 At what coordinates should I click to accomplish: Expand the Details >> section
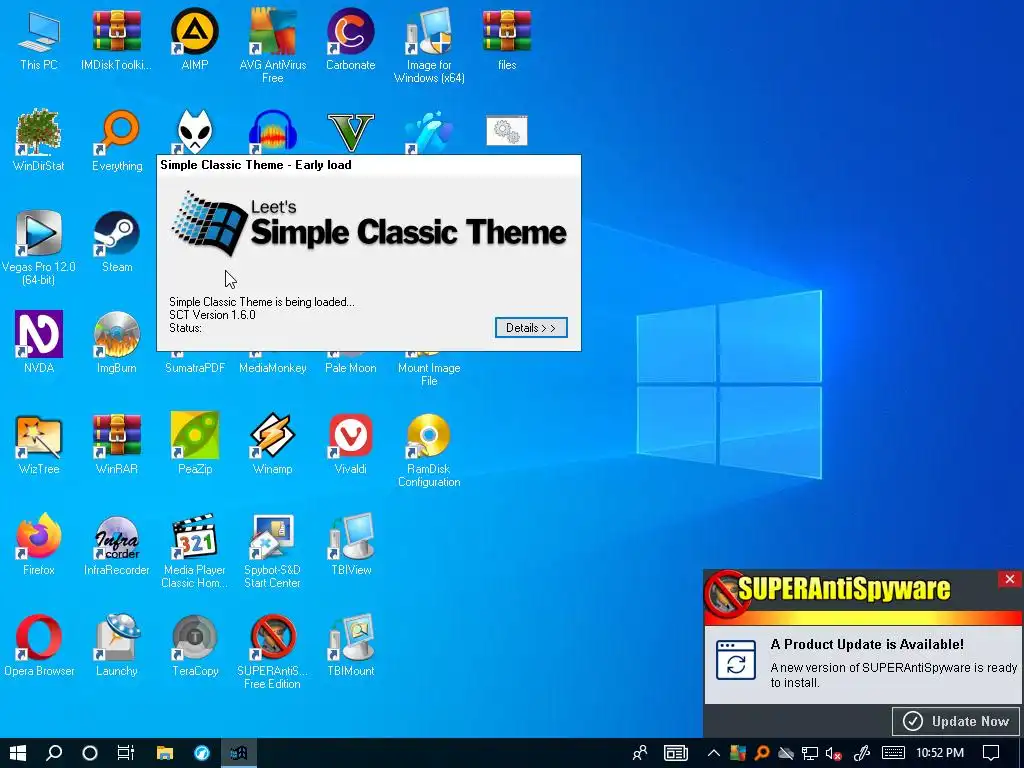(x=531, y=328)
